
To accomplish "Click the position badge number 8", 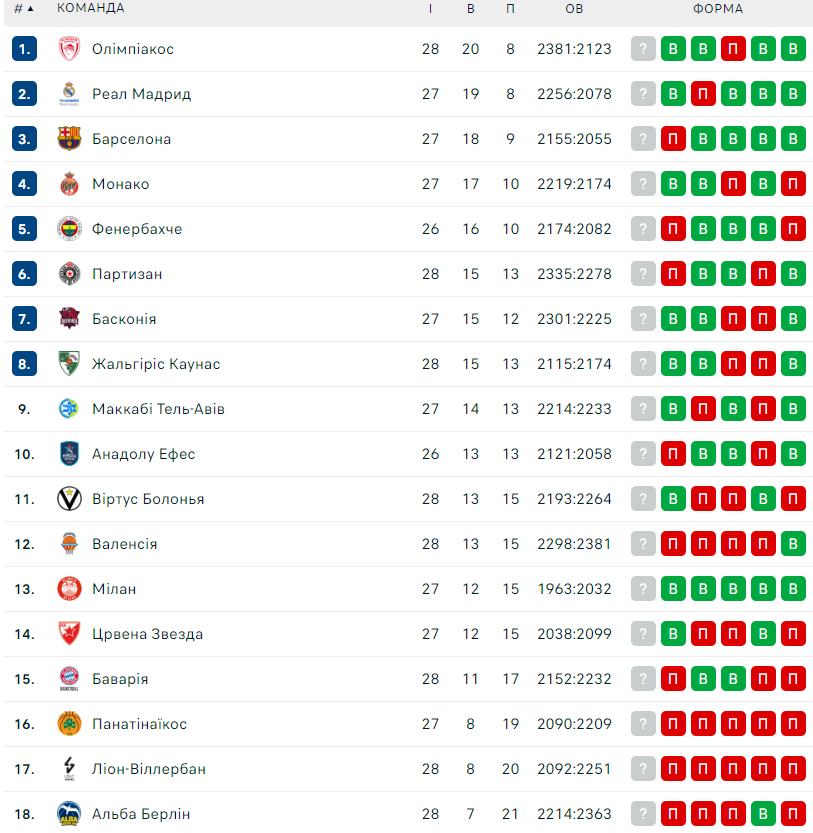I will point(24,364).
